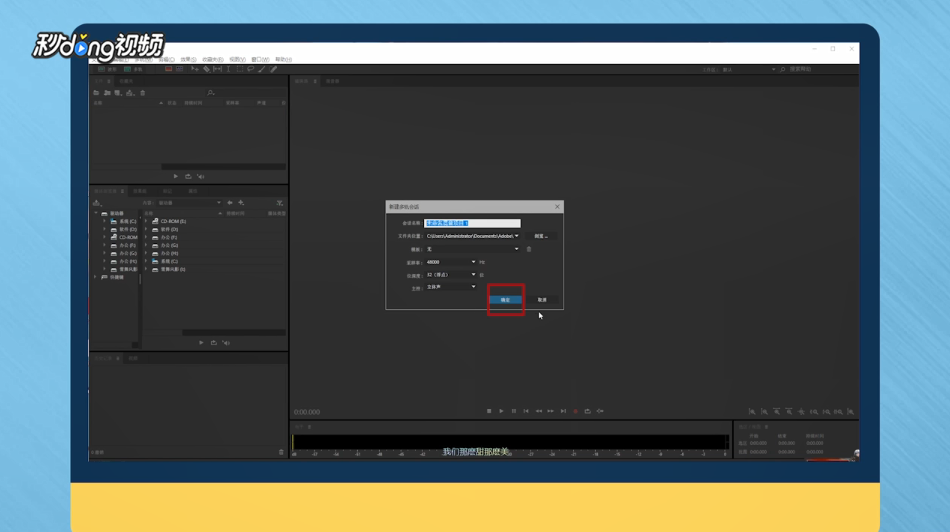Image resolution: width=950 pixels, height=532 pixels.
Task: Click Play button in Media Browser panel
Action: coord(201,343)
